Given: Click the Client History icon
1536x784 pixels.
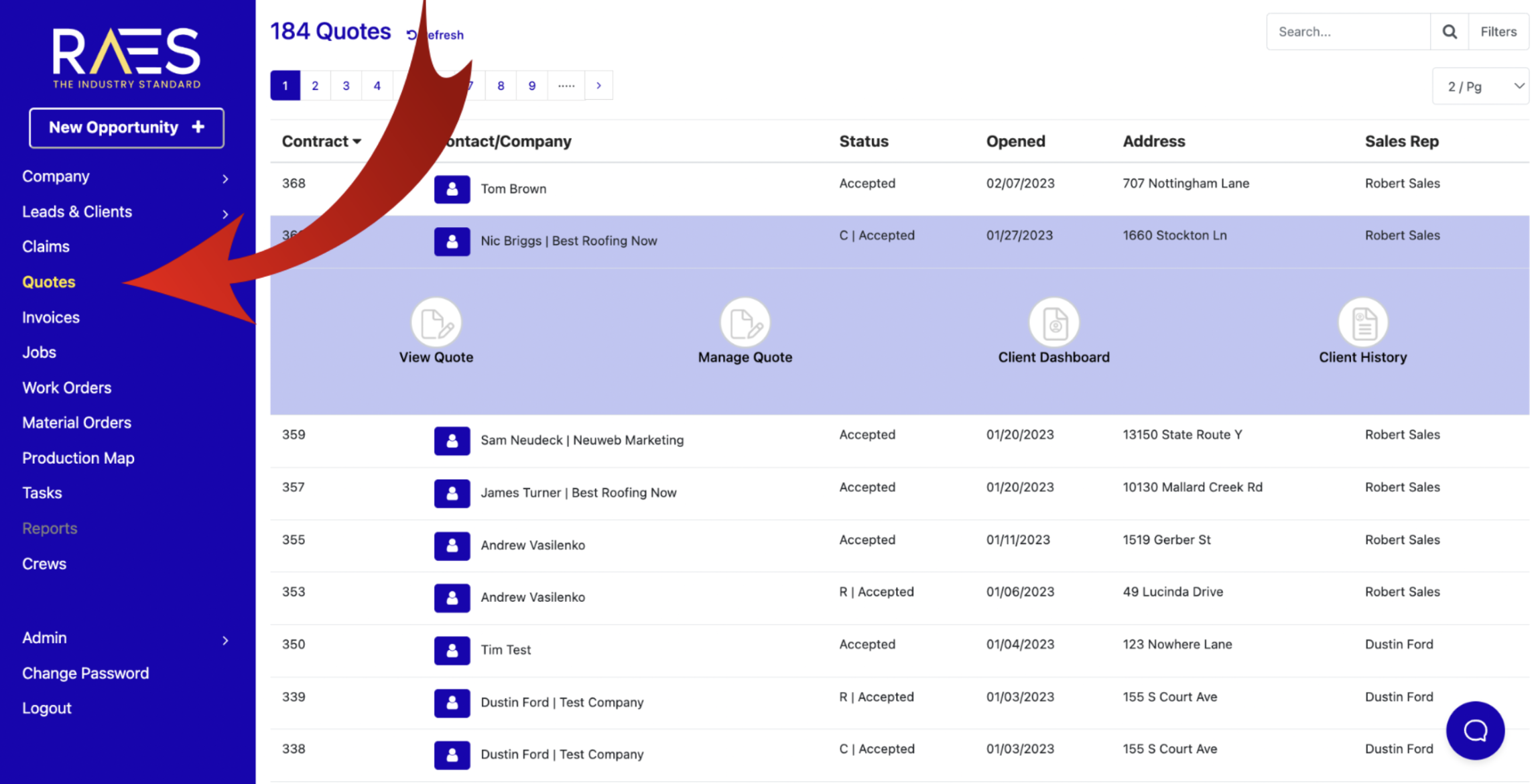Looking at the screenshot, I should [x=1362, y=323].
